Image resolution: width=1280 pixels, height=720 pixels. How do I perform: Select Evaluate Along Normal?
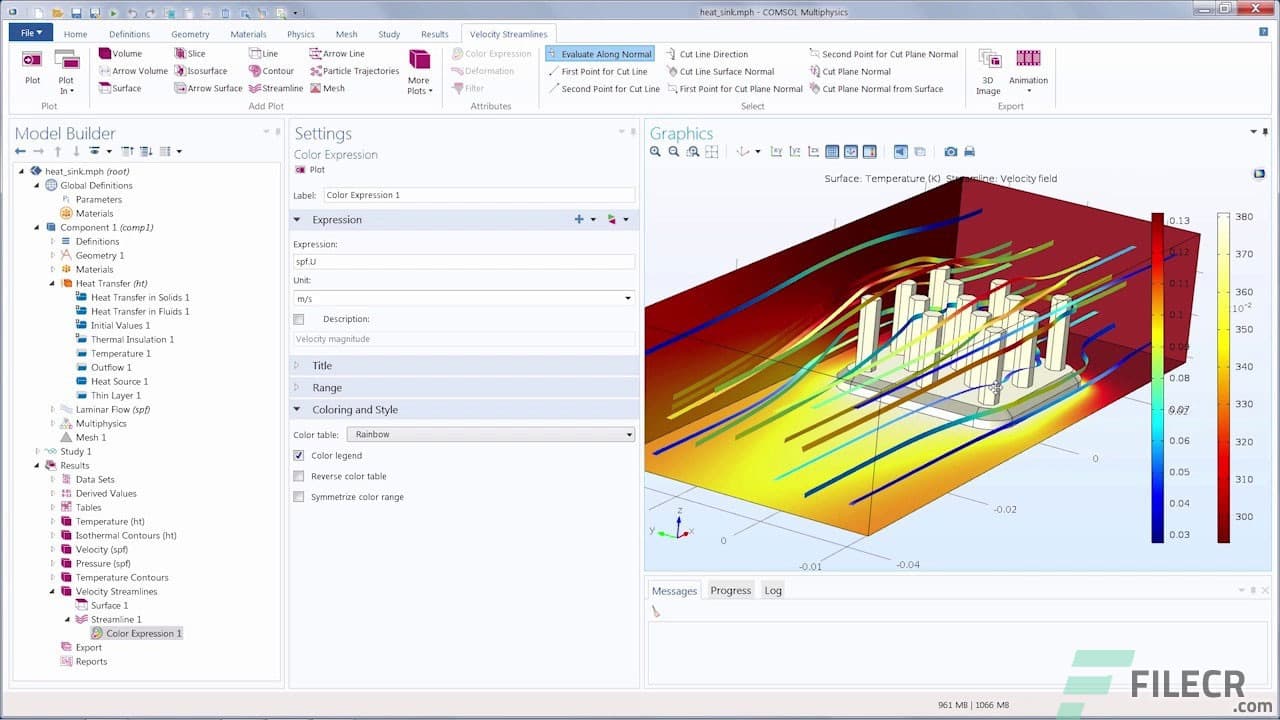click(600, 53)
